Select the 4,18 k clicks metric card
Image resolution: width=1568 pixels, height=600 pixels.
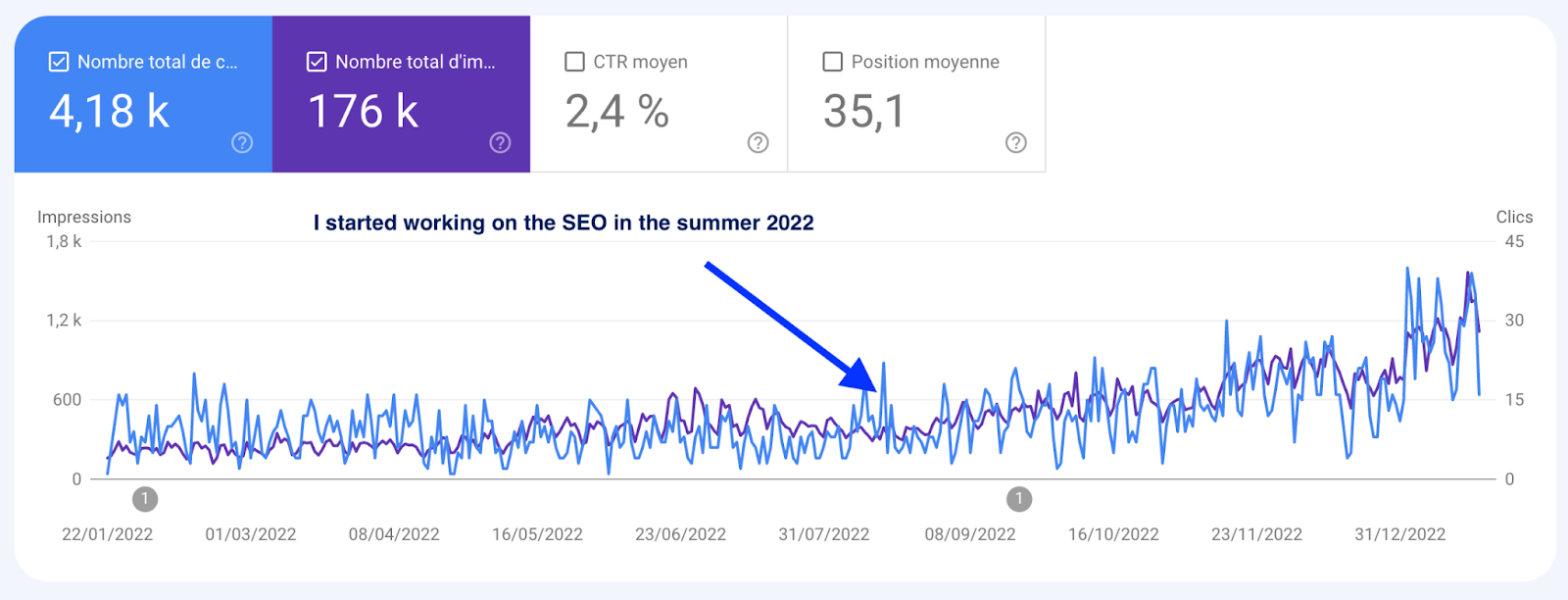(143, 94)
